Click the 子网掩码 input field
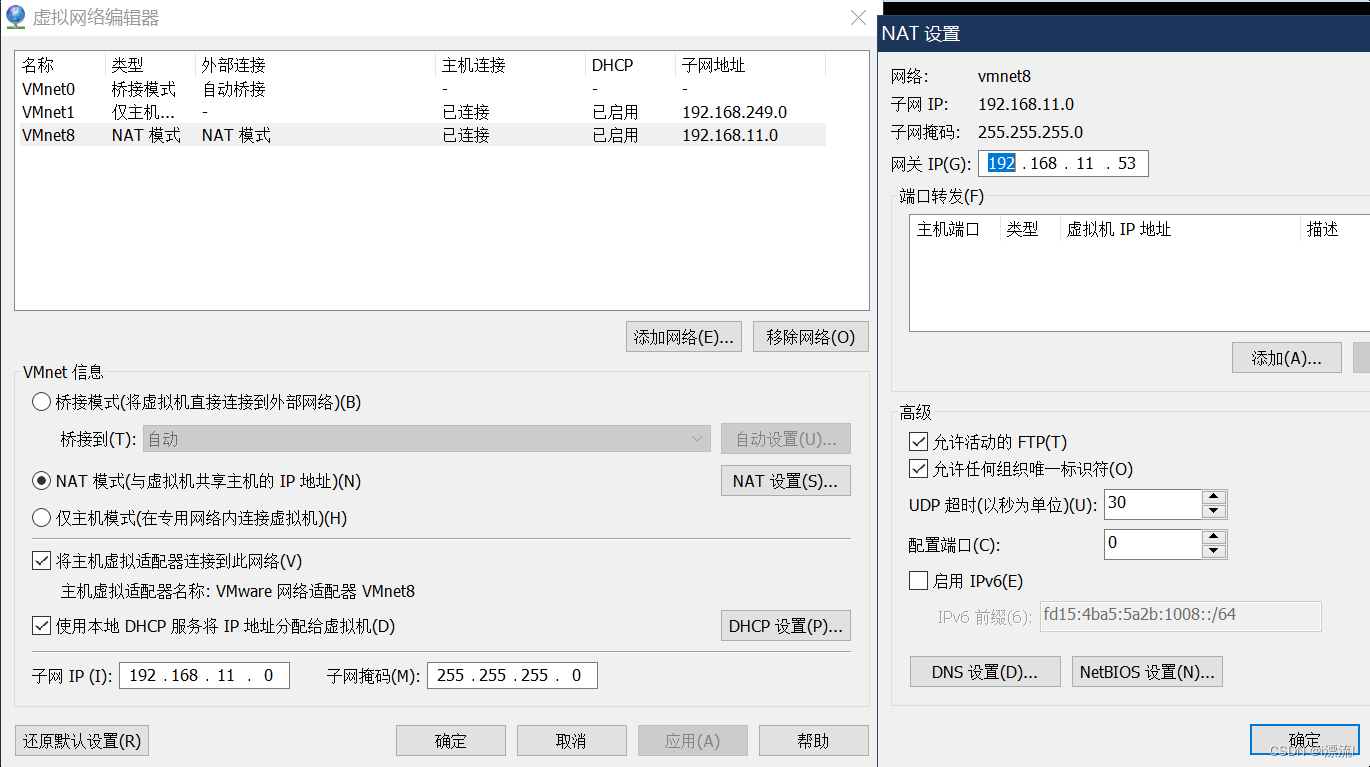Screen dimensions: 1370x767 pos(512,675)
